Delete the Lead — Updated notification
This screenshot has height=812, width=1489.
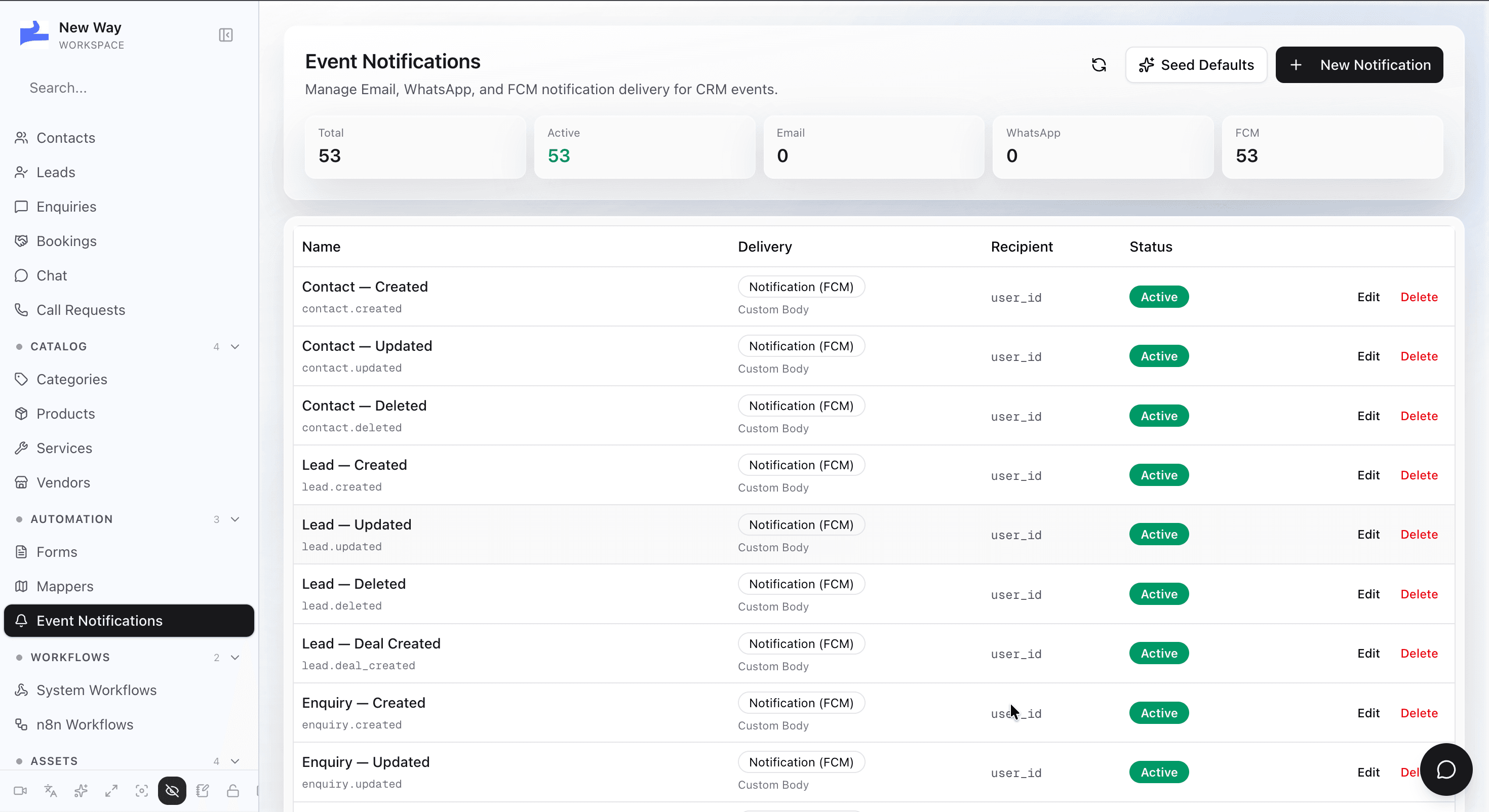click(x=1419, y=535)
